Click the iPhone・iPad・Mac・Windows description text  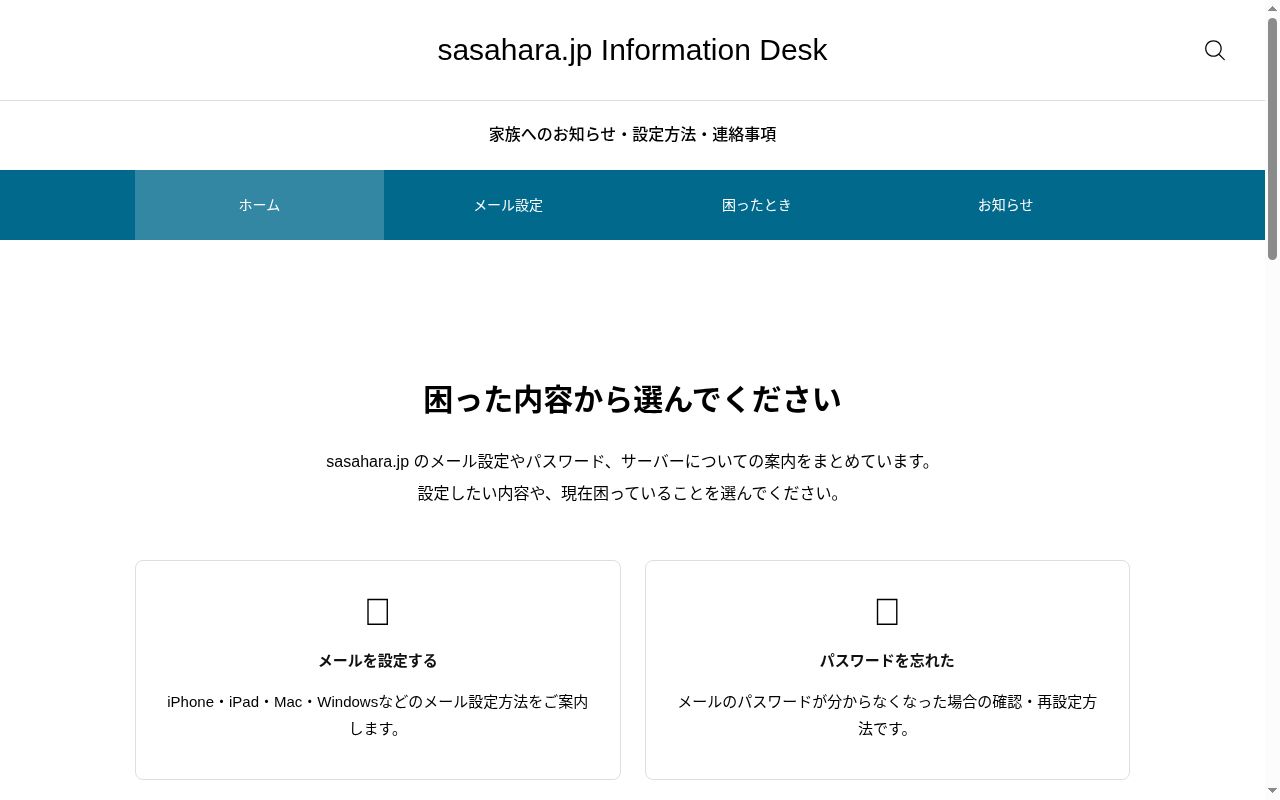point(377,715)
